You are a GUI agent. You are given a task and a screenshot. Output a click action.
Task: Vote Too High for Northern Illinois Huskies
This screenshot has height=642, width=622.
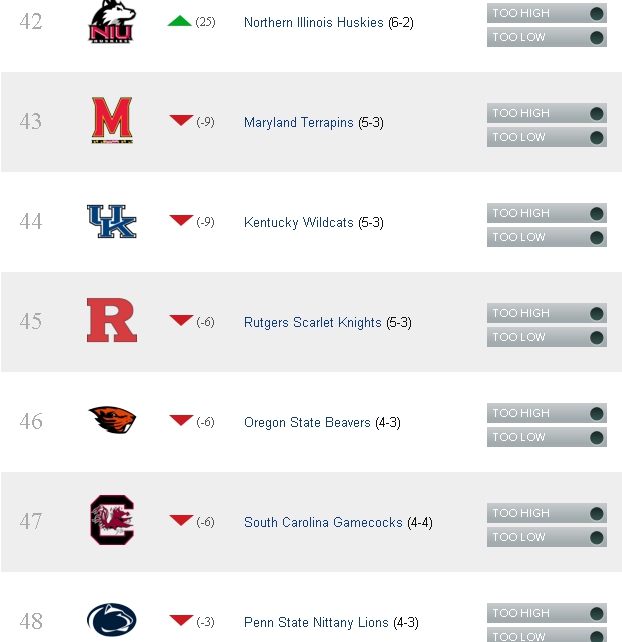(x=547, y=13)
